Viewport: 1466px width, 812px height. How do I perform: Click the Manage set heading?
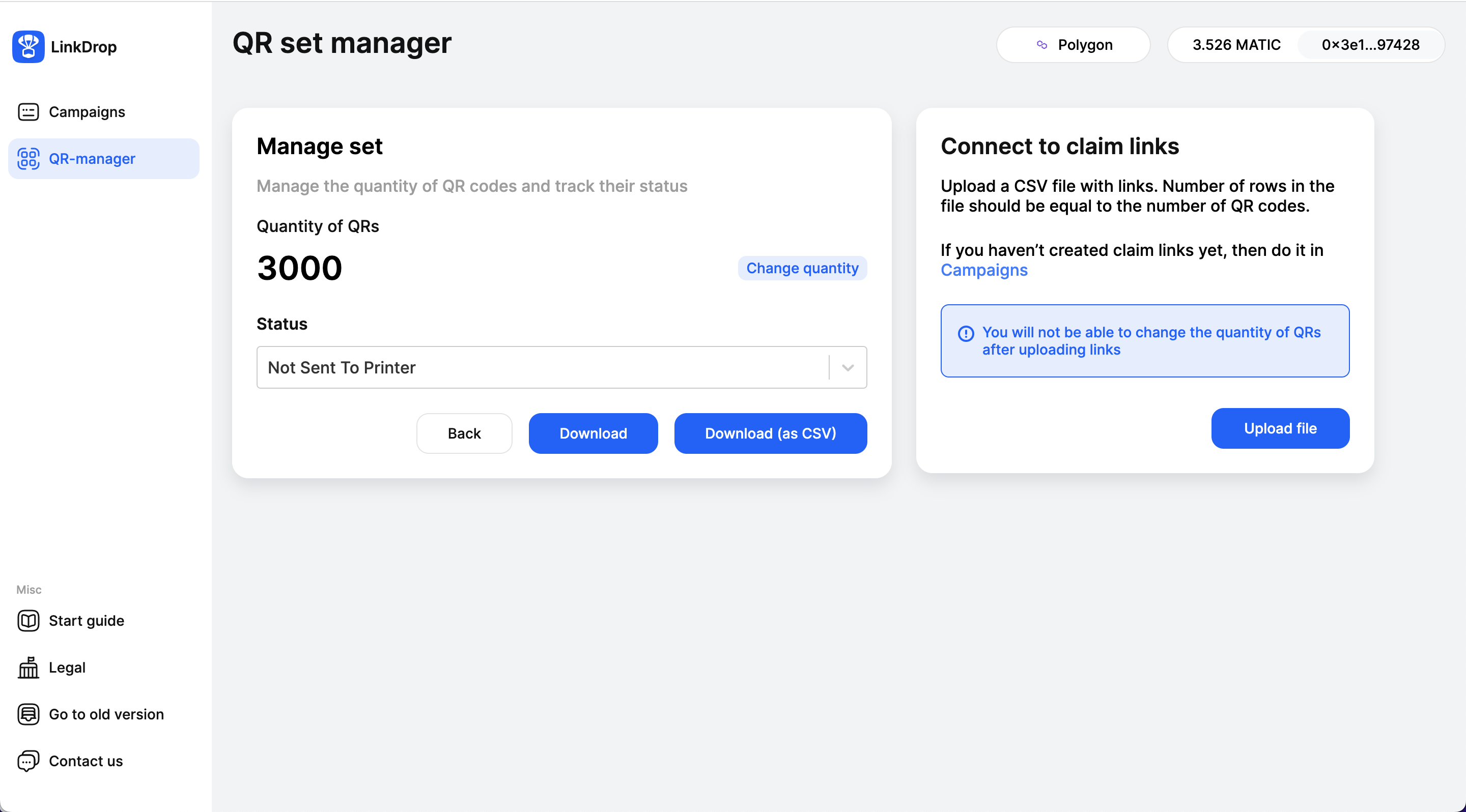(319, 147)
